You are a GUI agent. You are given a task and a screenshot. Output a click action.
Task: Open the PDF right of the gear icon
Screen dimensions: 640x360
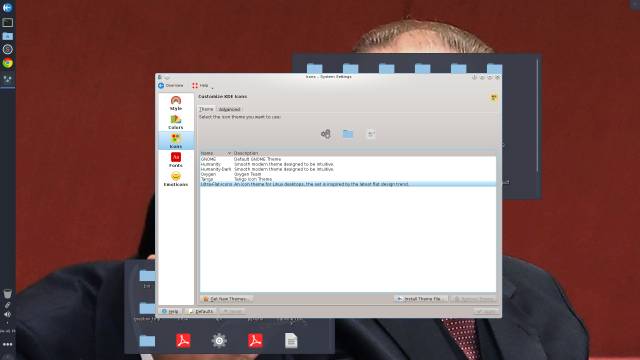[255, 340]
